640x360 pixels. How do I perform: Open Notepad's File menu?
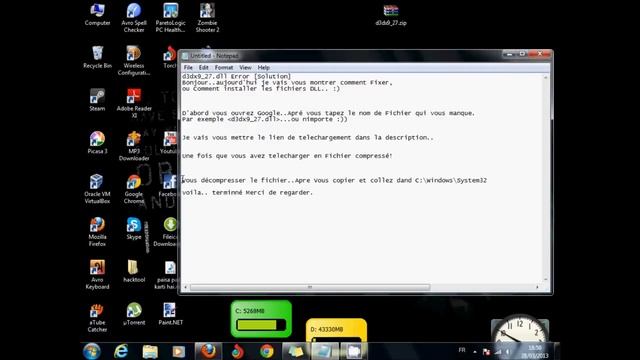coord(188,68)
